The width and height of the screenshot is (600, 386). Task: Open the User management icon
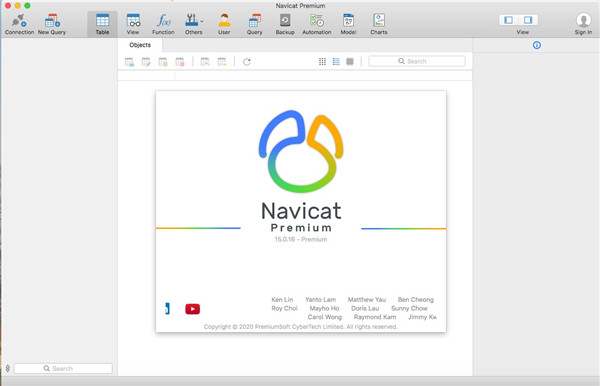click(x=224, y=24)
